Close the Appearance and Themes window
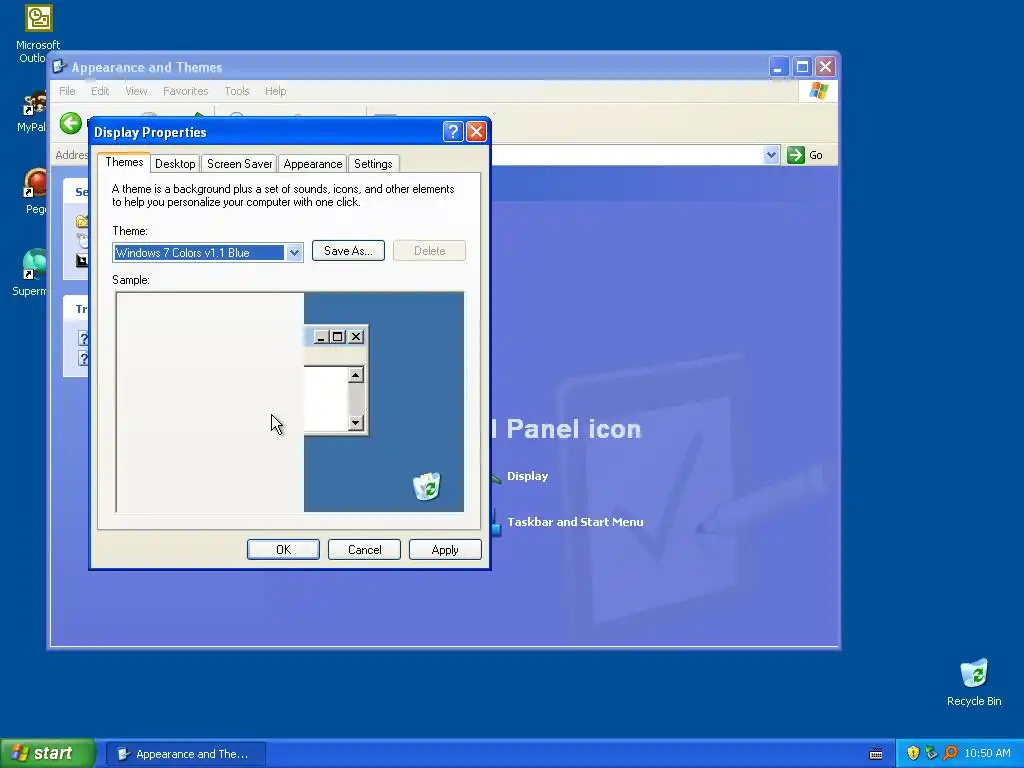The image size is (1024, 768). (x=825, y=67)
